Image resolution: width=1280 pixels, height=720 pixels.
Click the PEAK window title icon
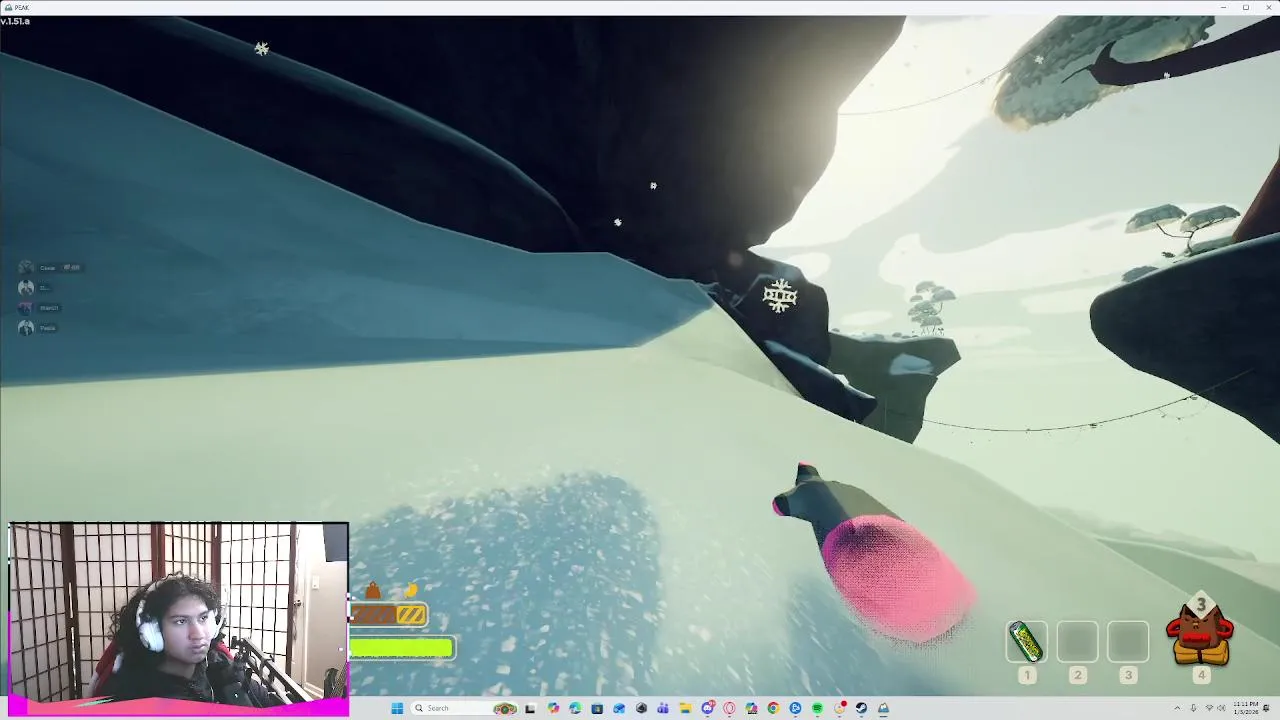pos(8,7)
